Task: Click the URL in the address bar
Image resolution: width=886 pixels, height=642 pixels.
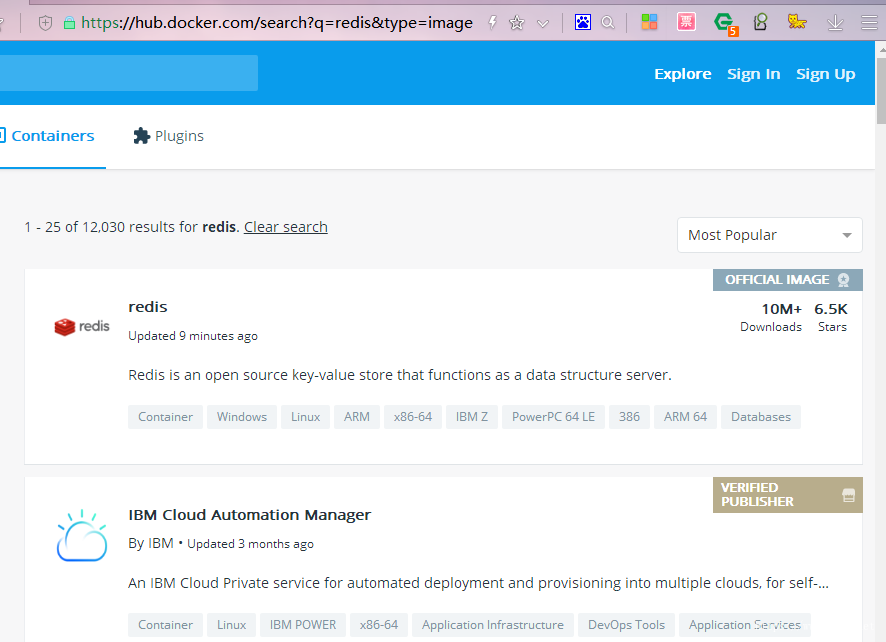Action: coord(277,23)
